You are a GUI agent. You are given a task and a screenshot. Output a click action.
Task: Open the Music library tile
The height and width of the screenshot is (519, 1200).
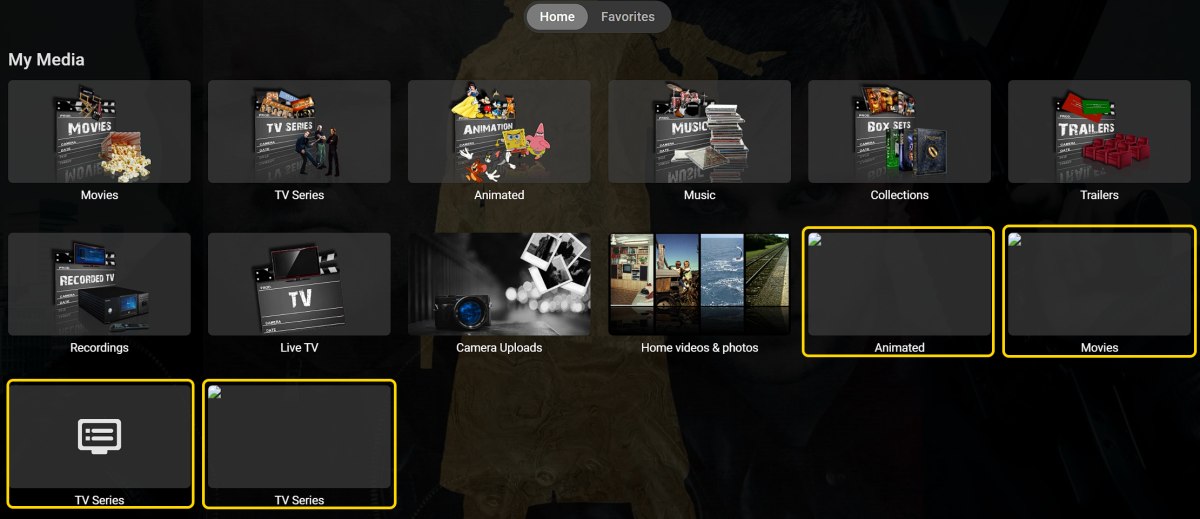[x=699, y=132]
